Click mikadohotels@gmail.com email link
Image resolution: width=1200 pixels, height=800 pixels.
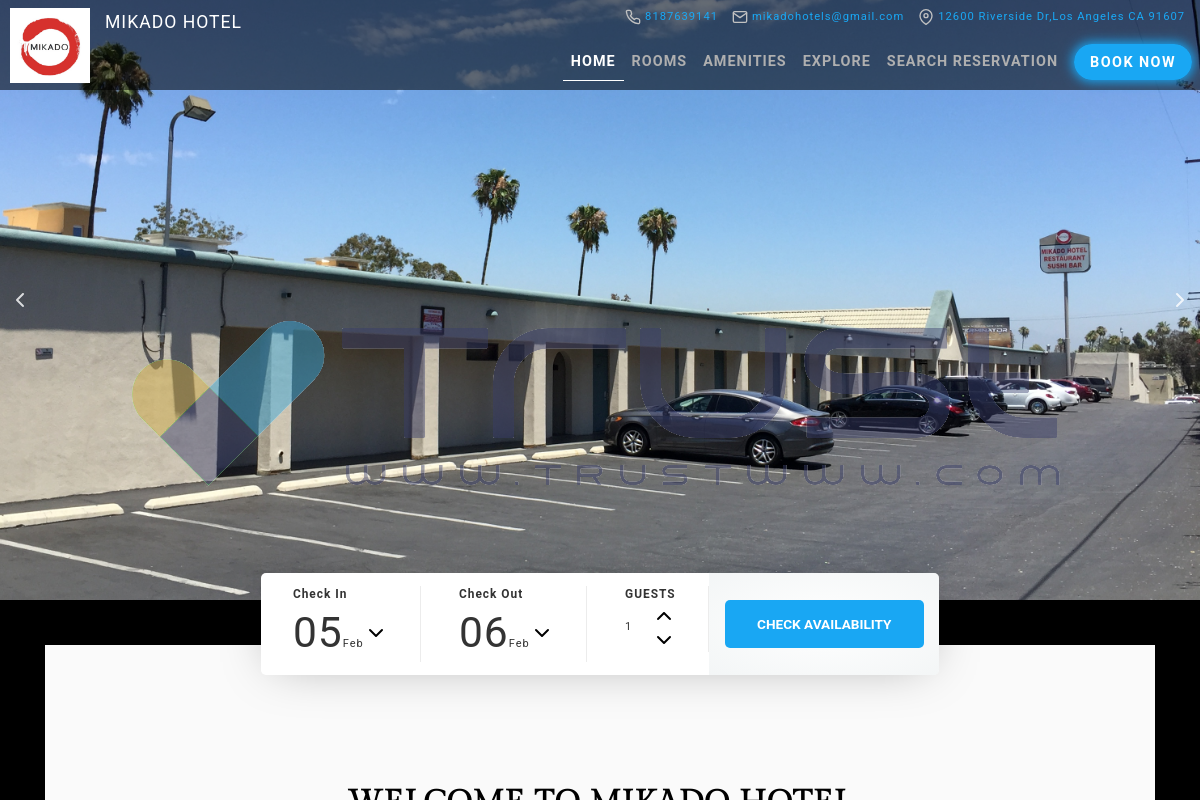pyautogui.click(x=828, y=17)
